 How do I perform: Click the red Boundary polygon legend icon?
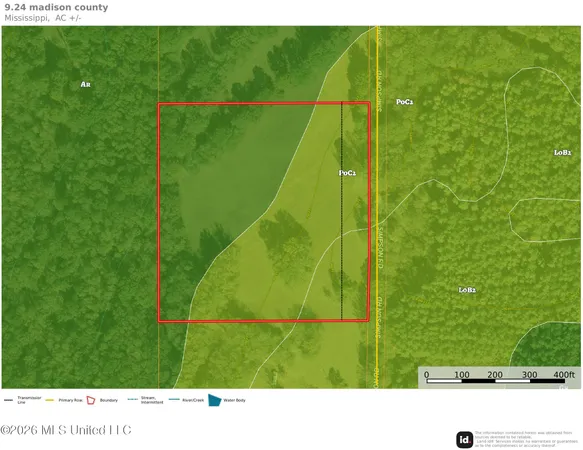tap(91, 401)
